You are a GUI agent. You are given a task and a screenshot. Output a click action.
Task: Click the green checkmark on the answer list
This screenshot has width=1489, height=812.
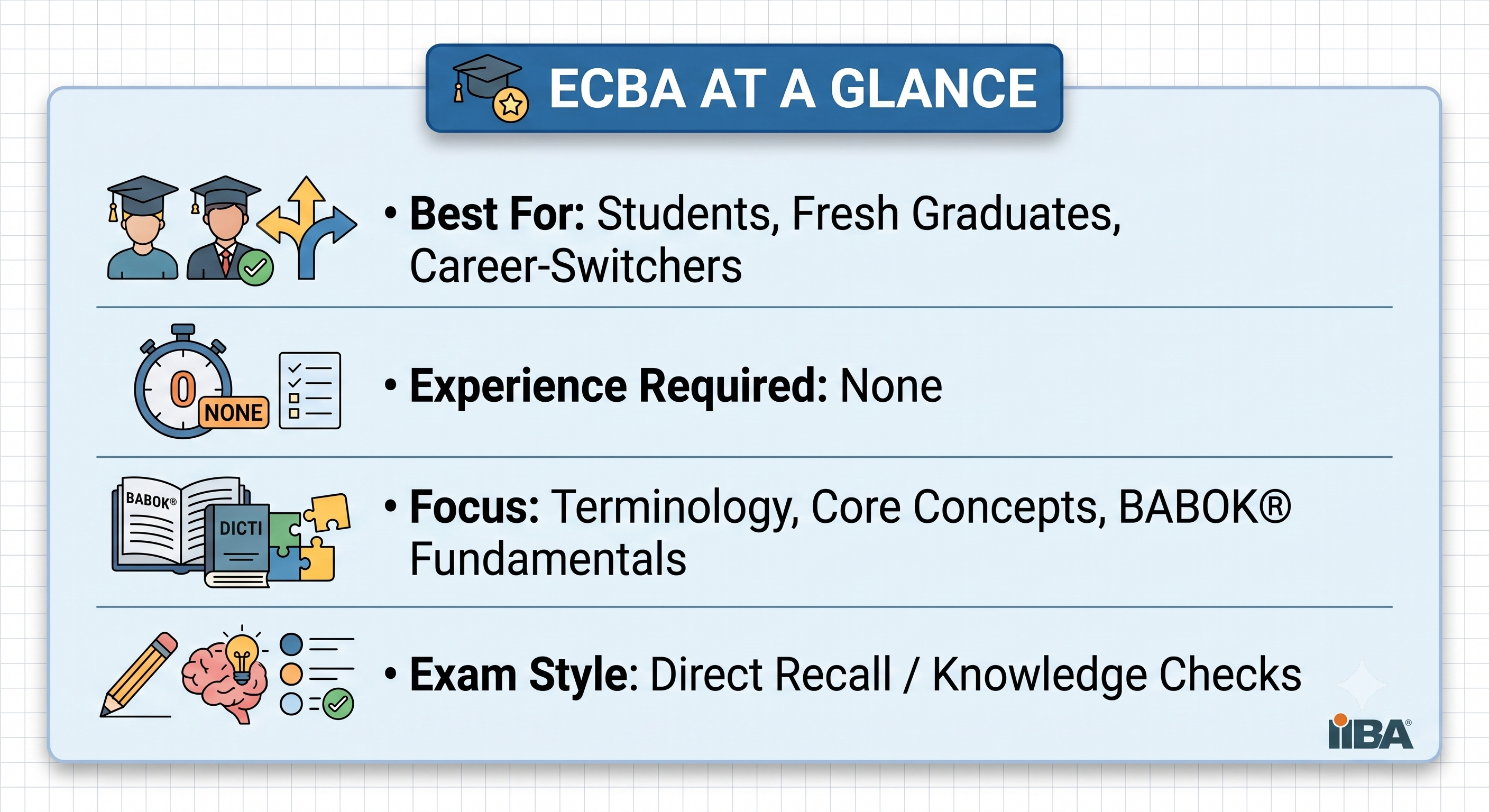pos(338,704)
